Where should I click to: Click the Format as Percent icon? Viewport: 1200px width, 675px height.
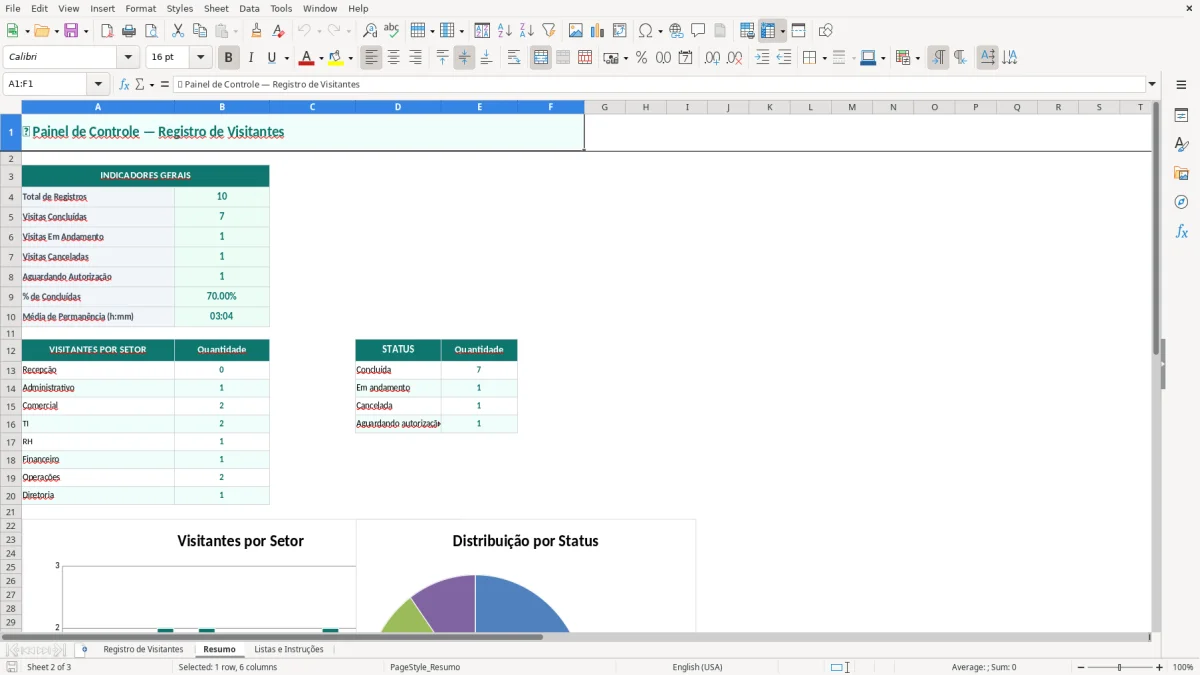click(641, 58)
